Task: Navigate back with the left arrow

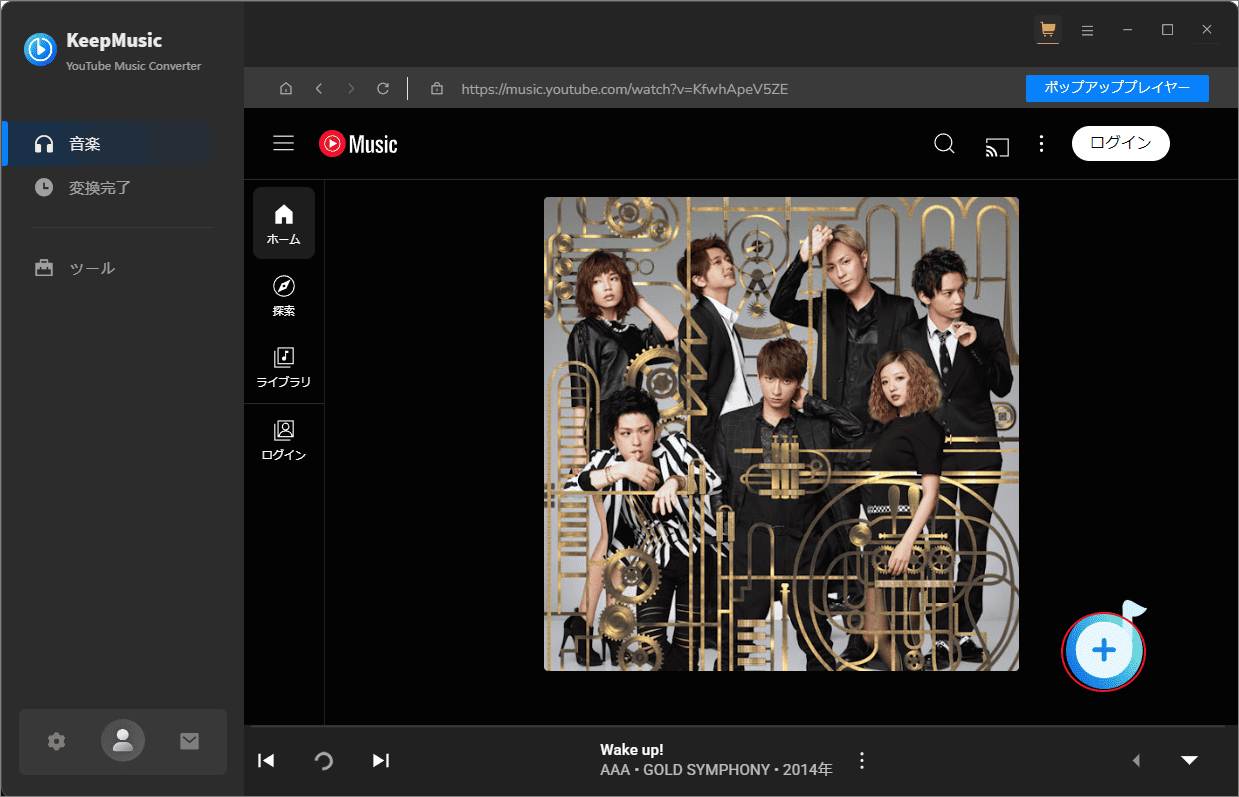Action: (x=318, y=89)
